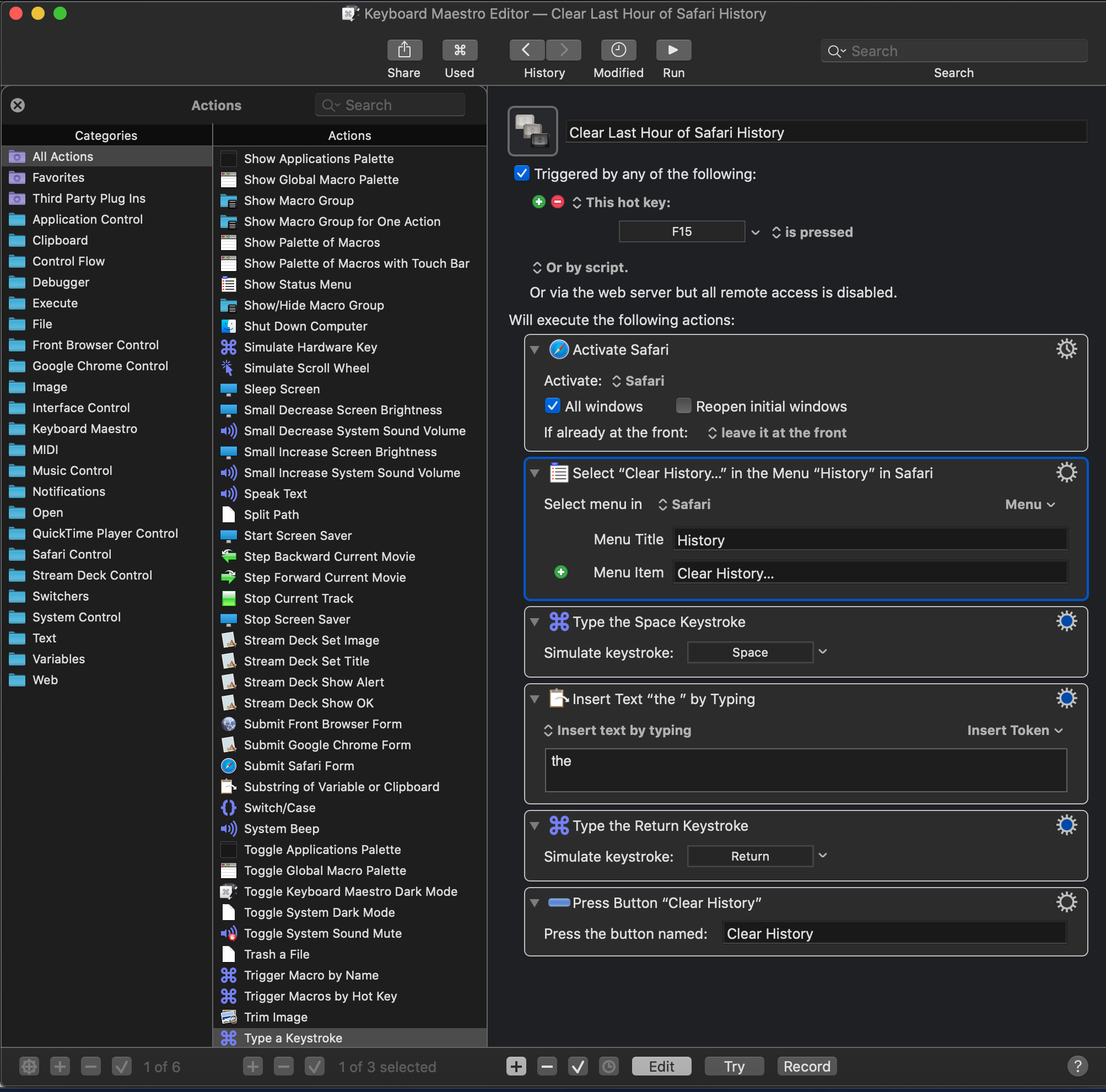Open gear menu for Insert Text action
Viewport: 1106px width, 1092px height.
click(x=1066, y=699)
